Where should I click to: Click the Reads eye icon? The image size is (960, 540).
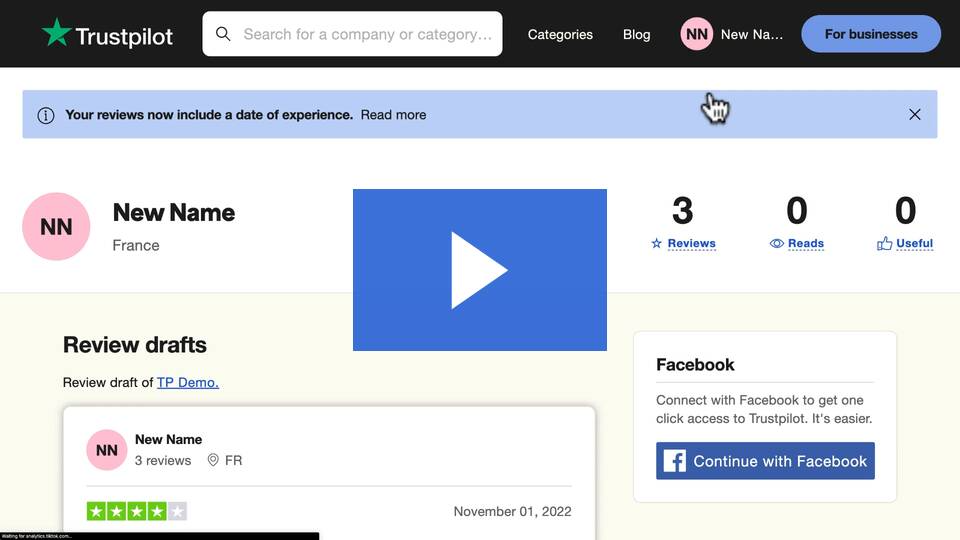(x=776, y=244)
